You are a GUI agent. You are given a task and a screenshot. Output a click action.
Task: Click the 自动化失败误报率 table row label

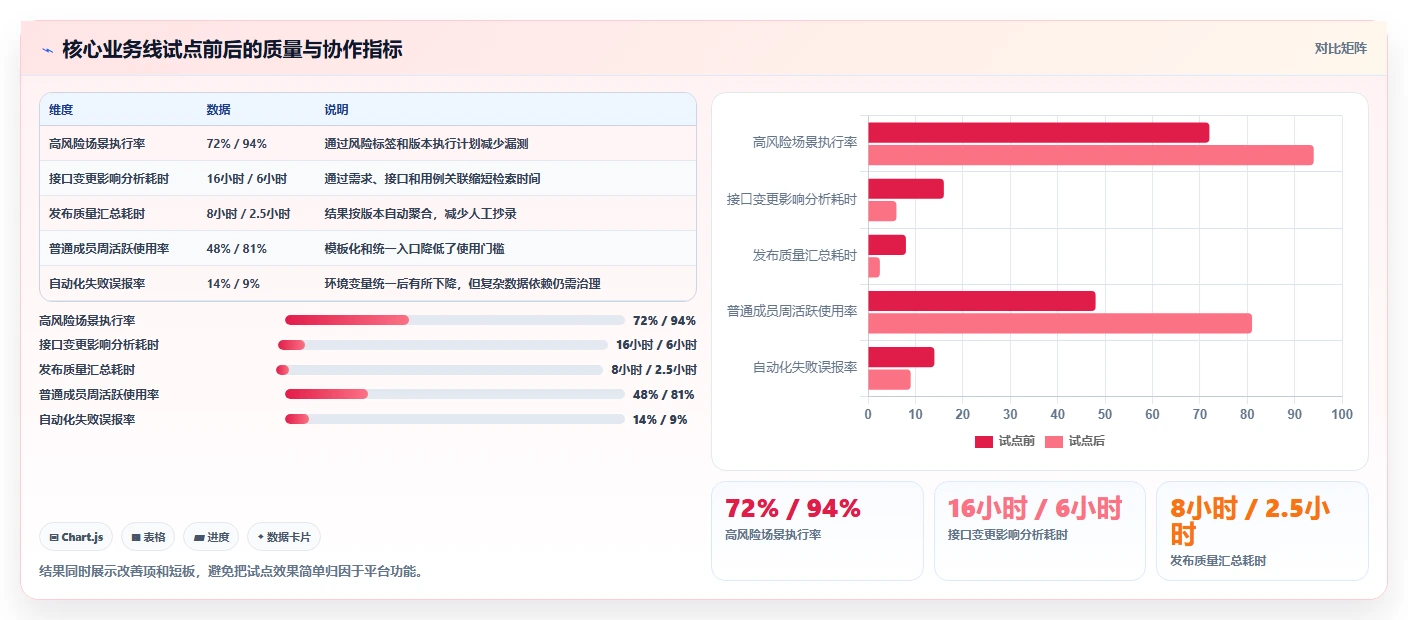(x=97, y=284)
